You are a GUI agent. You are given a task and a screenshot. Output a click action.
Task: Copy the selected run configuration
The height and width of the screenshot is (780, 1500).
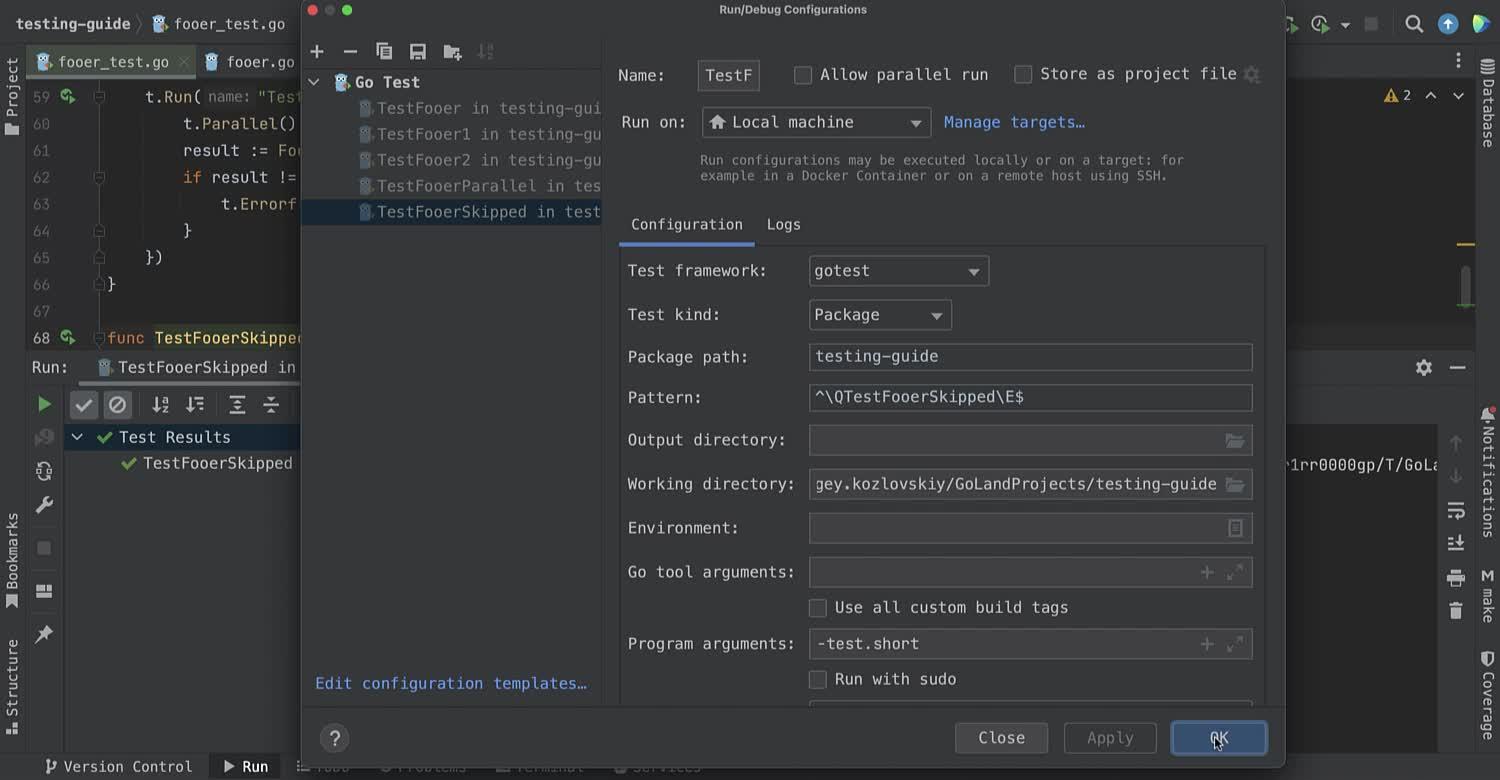(384, 52)
